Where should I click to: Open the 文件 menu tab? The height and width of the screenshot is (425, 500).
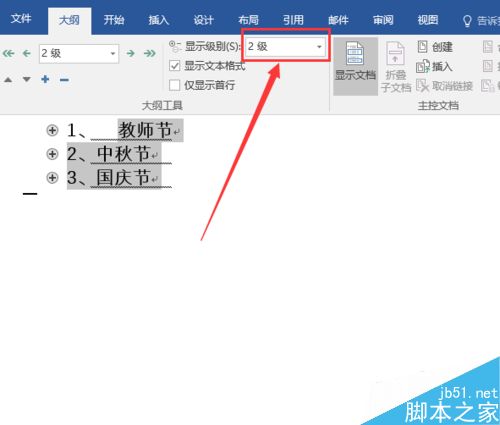point(21,19)
